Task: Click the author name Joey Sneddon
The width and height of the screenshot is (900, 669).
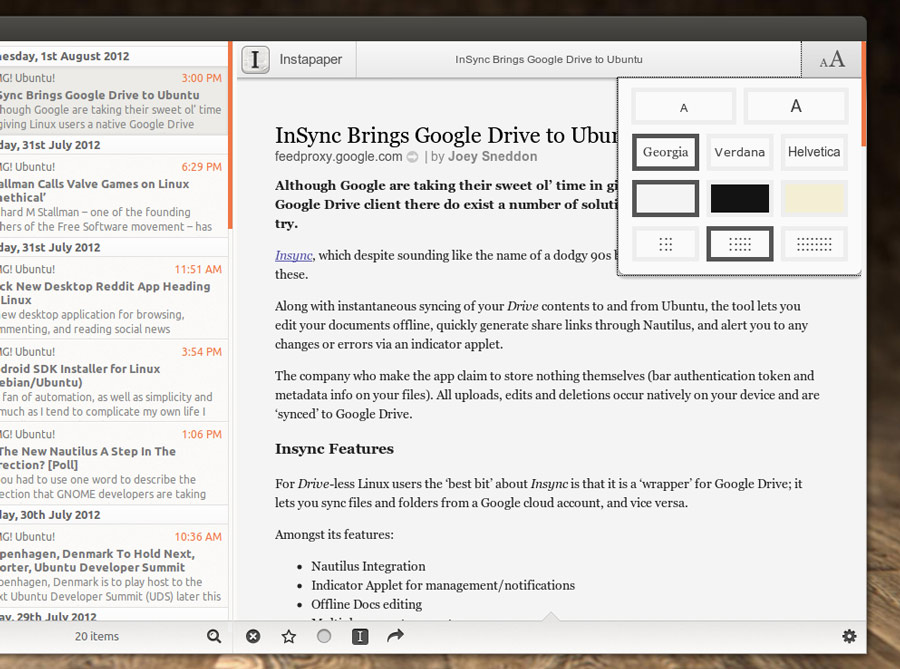Action: click(x=492, y=156)
